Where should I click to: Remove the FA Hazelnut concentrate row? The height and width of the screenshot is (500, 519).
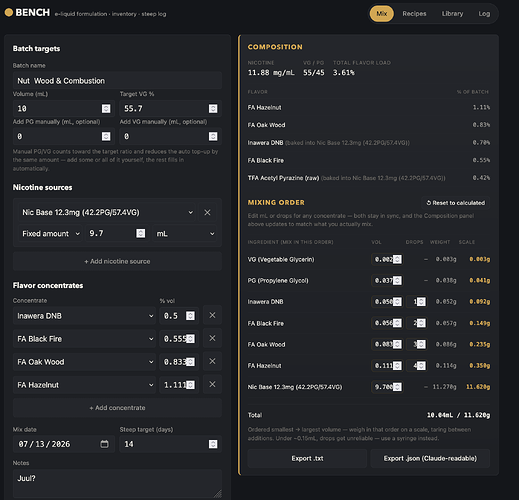212,385
